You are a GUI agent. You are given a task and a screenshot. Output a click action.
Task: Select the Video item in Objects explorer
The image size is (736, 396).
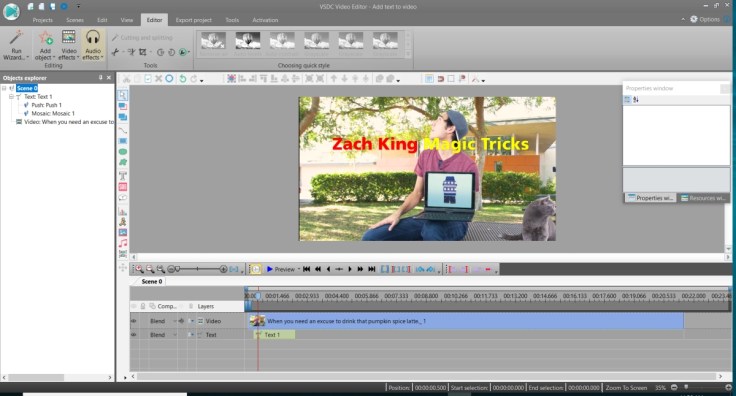pos(69,122)
